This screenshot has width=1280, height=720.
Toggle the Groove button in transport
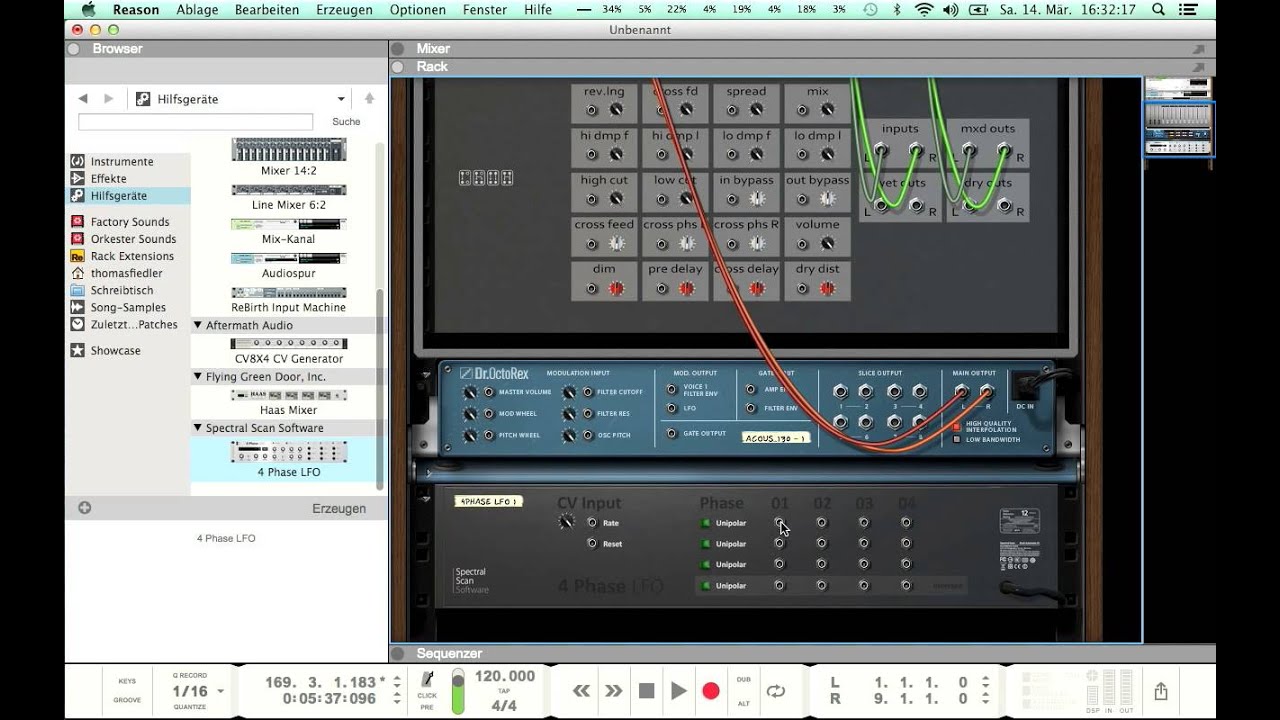coord(127,700)
